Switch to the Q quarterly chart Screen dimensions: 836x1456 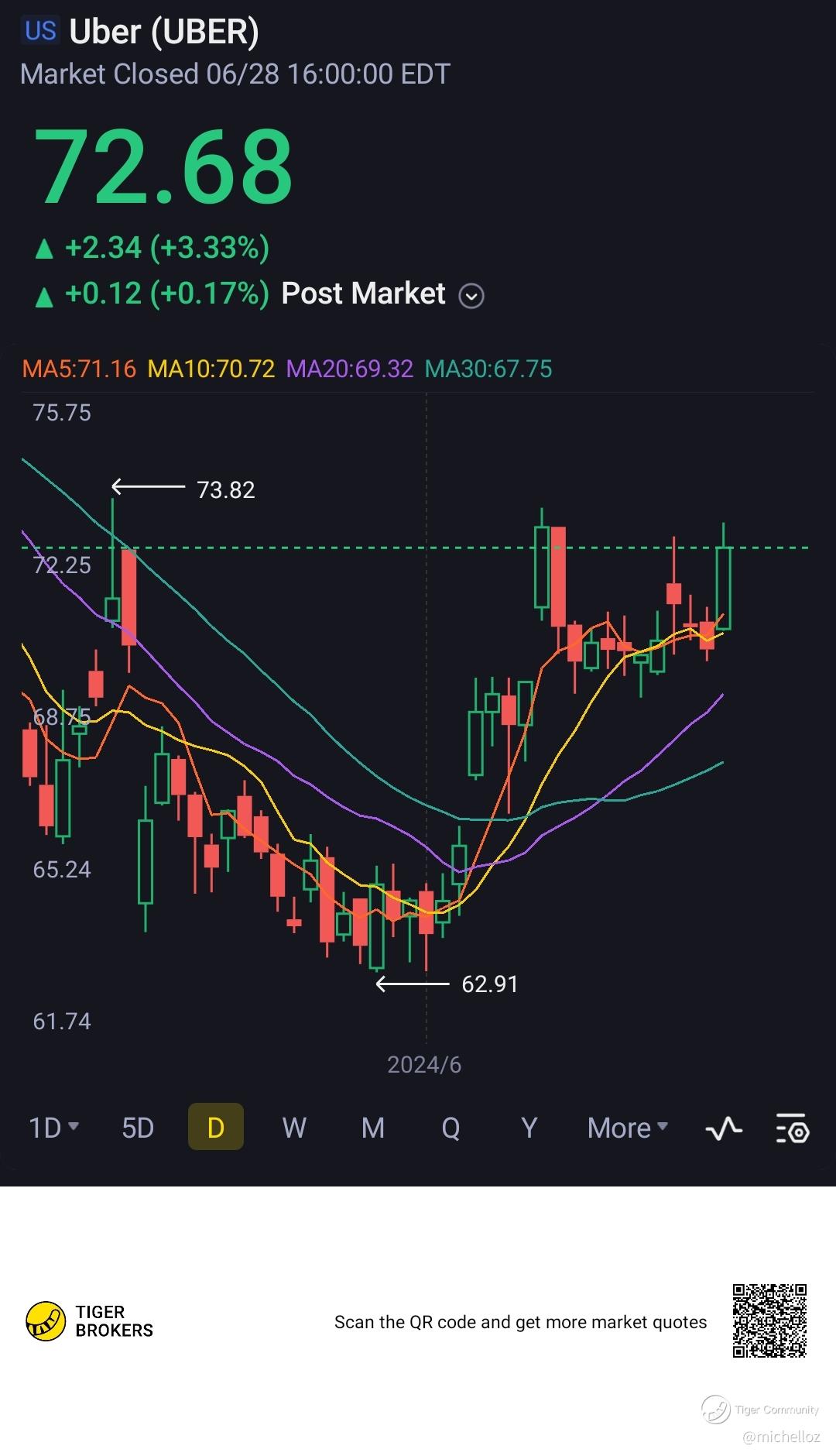451,1128
